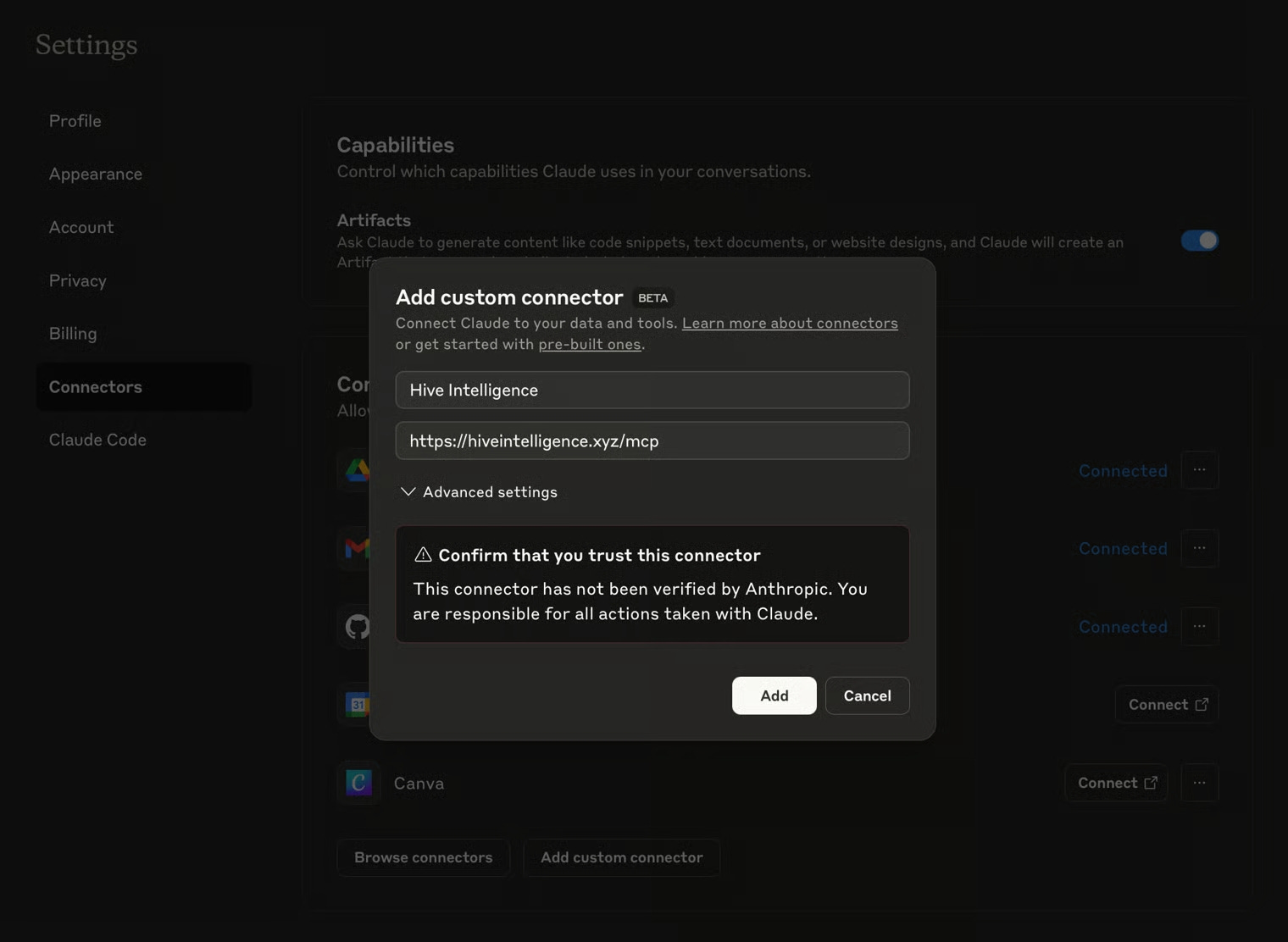Open more options for Canva connector
Image resolution: width=1288 pixels, height=942 pixels.
tap(1199, 783)
